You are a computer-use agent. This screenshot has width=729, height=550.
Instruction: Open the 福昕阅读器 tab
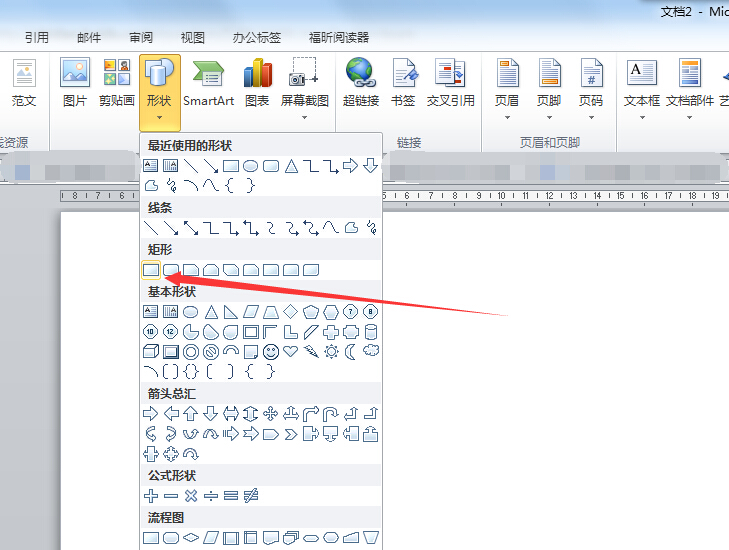tap(339, 38)
